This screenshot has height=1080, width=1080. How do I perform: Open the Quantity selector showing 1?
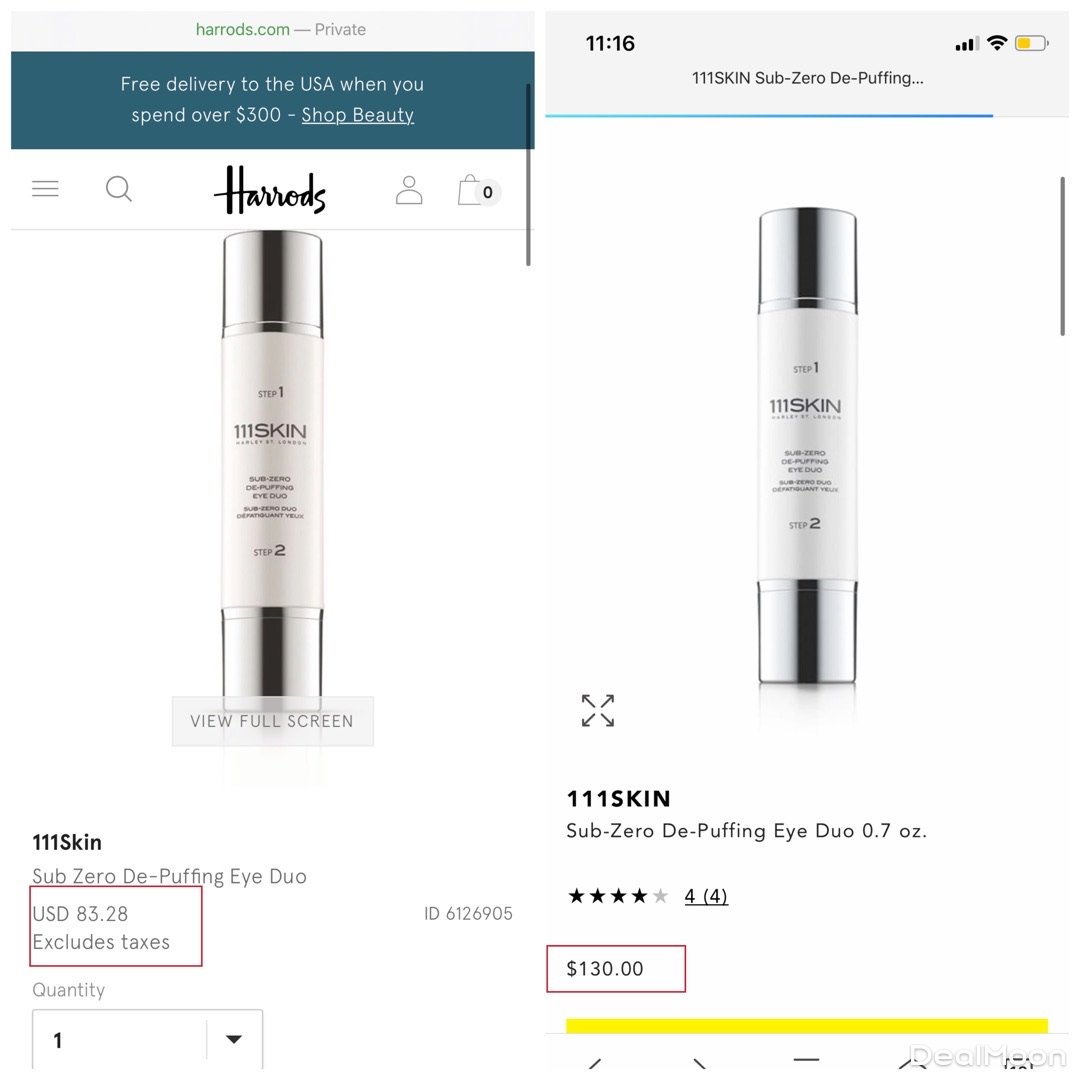click(x=147, y=1039)
